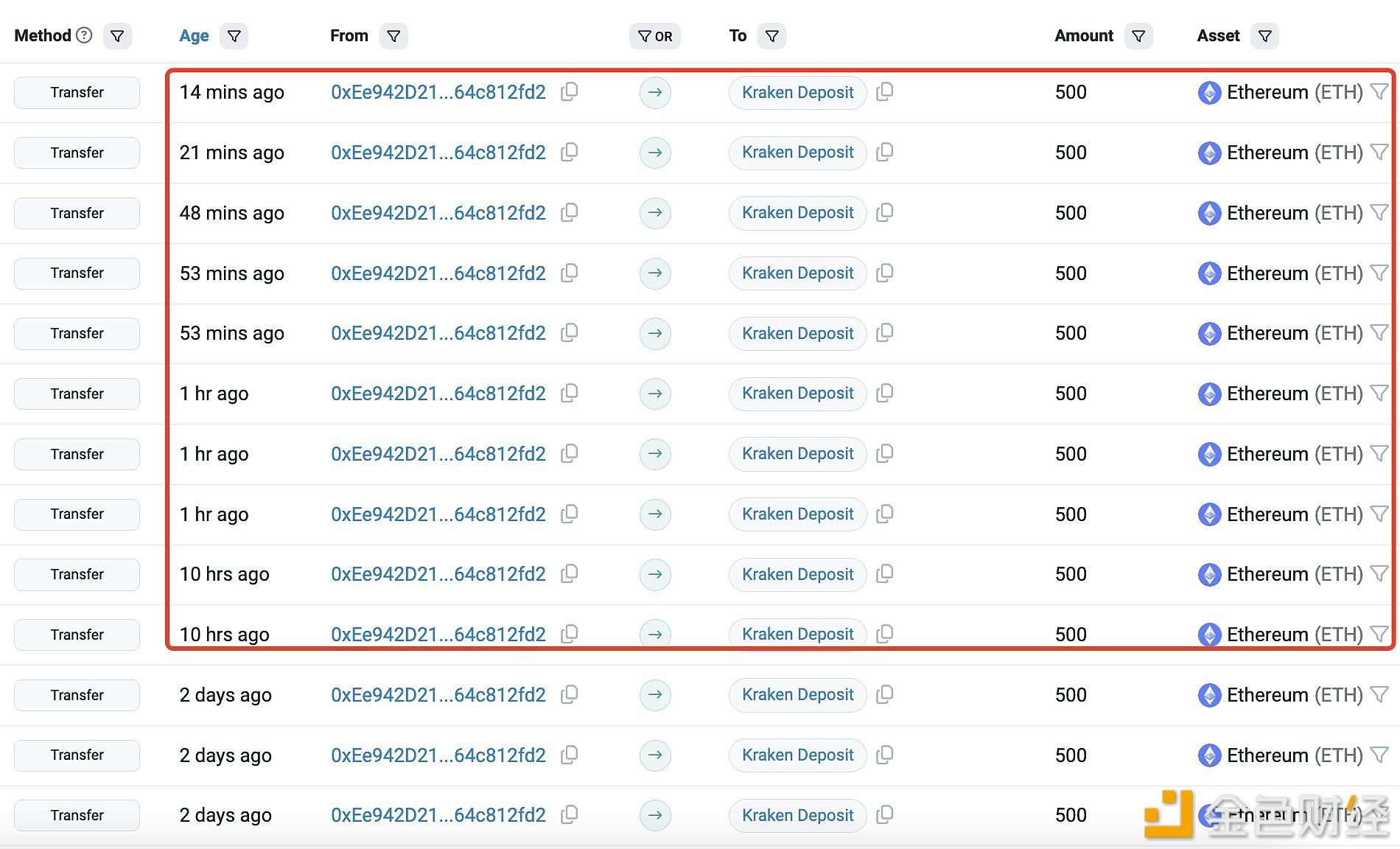Open the To column filter

771,36
